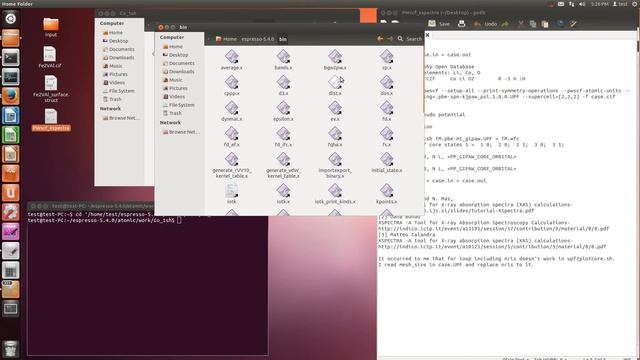Cut selection using gedit scissors icon
Screen dimensions: 640x360
pyautogui.click(x=521, y=24)
